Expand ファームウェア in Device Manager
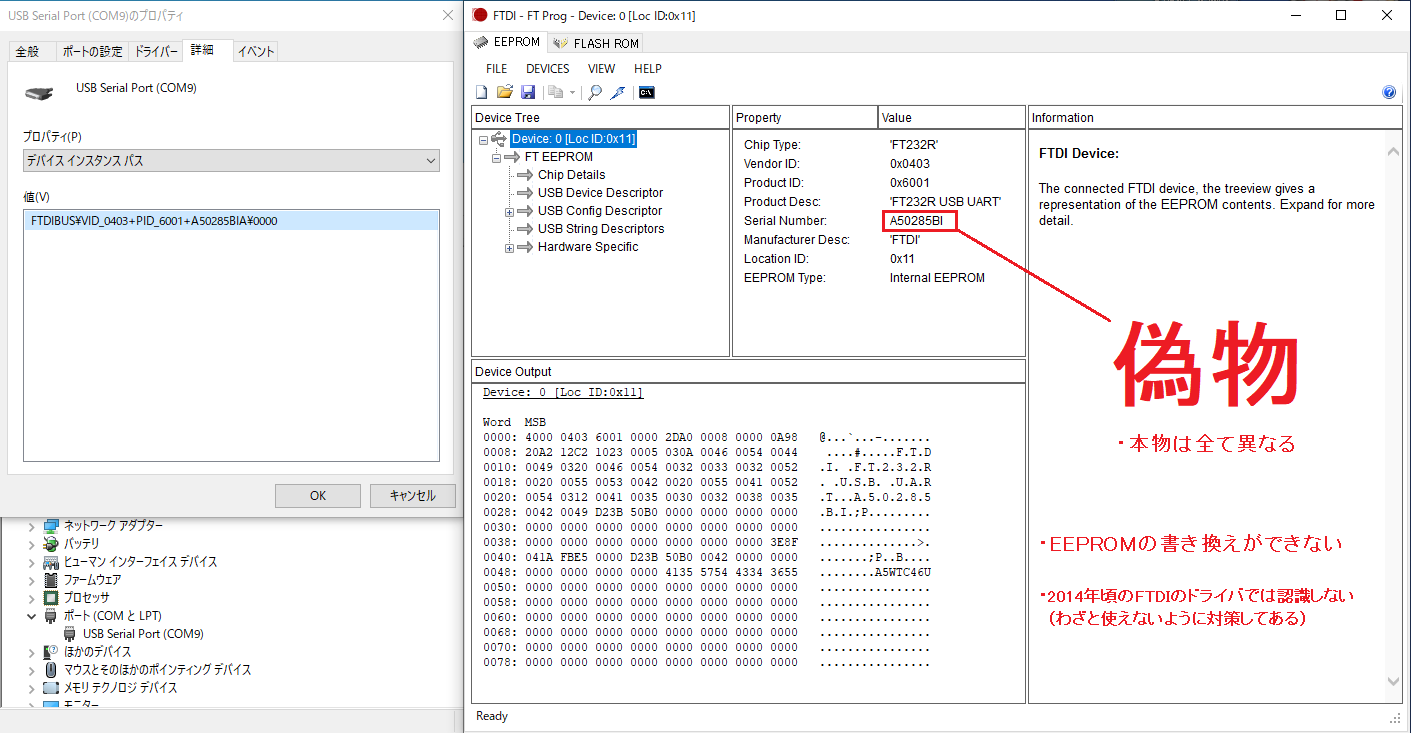Image resolution: width=1411 pixels, height=733 pixels. tap(33, 580)
